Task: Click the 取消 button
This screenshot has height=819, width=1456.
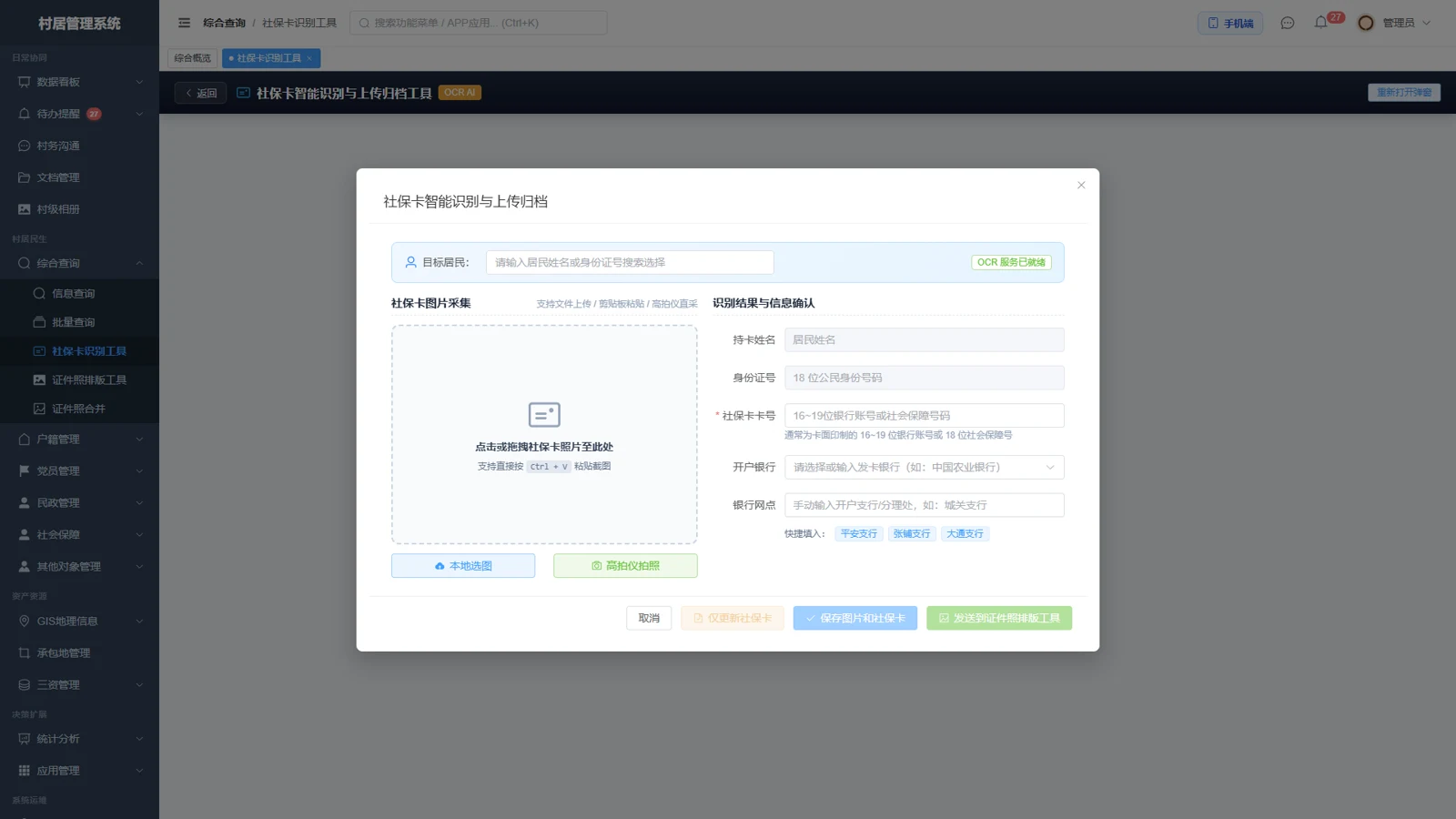Action: 649,619
